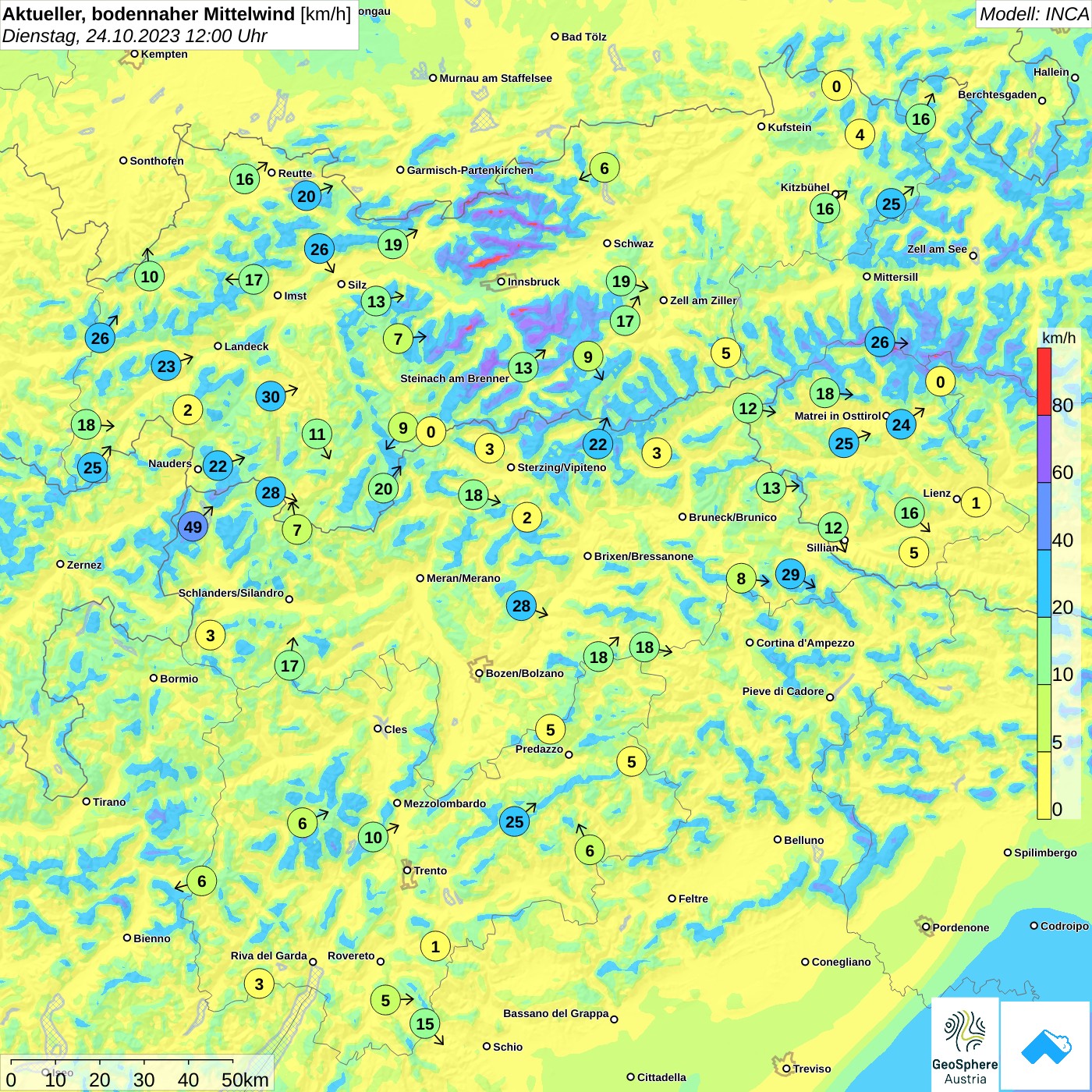Click the purple 49 km/h wind station marker

pyautogui.click(x=193, y=526)
